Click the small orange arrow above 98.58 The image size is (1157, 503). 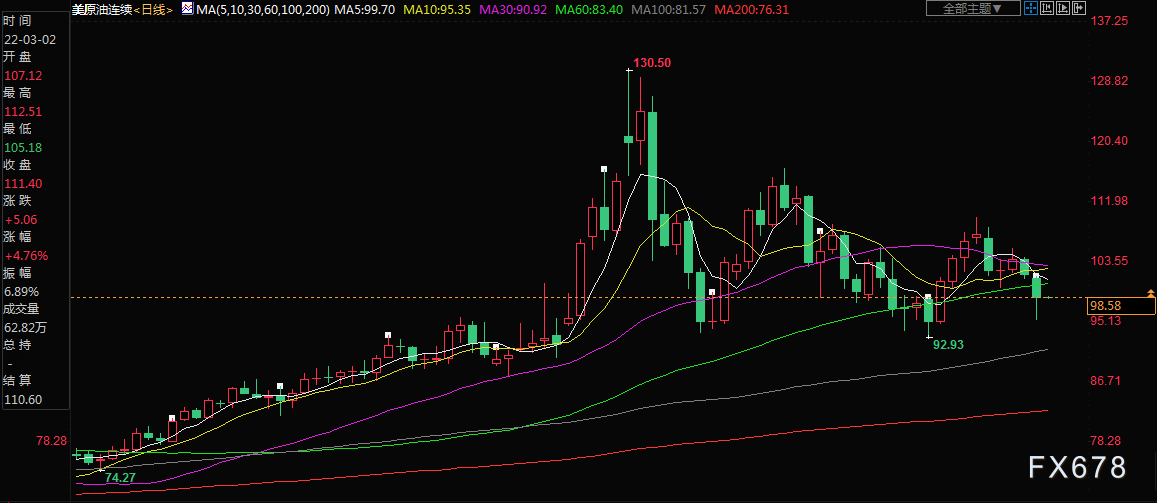pos(1150,293)
